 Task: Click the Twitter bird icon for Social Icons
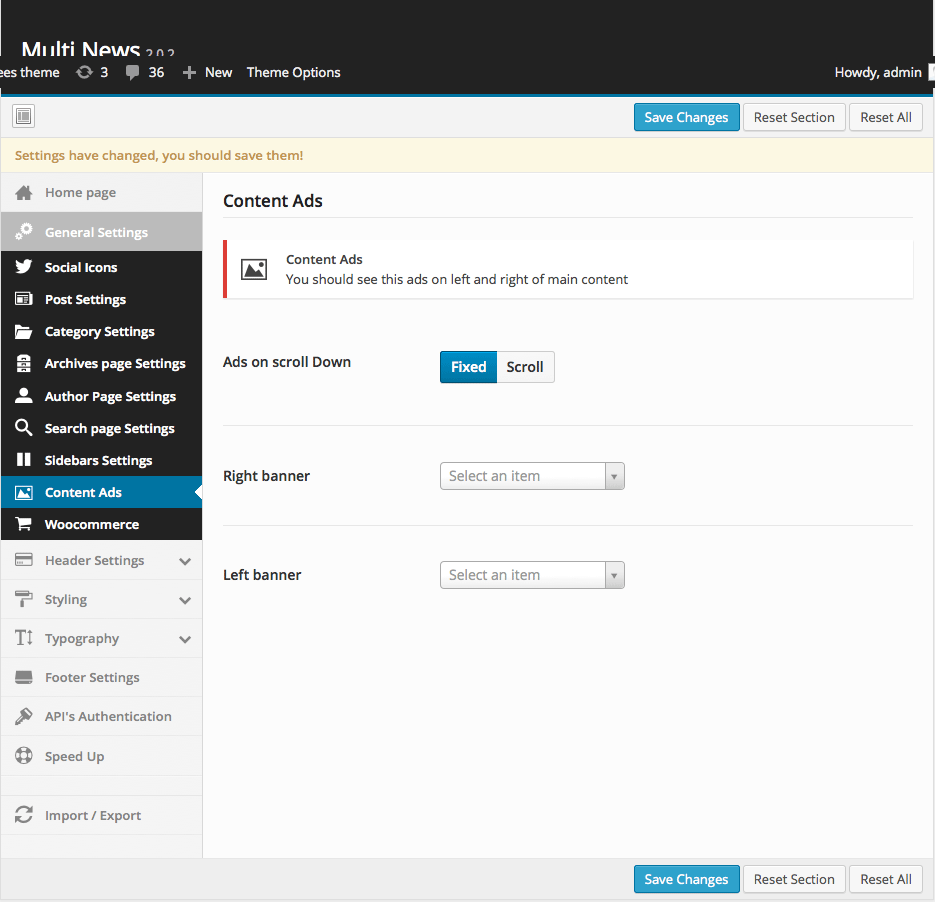[x=24, y=267]
